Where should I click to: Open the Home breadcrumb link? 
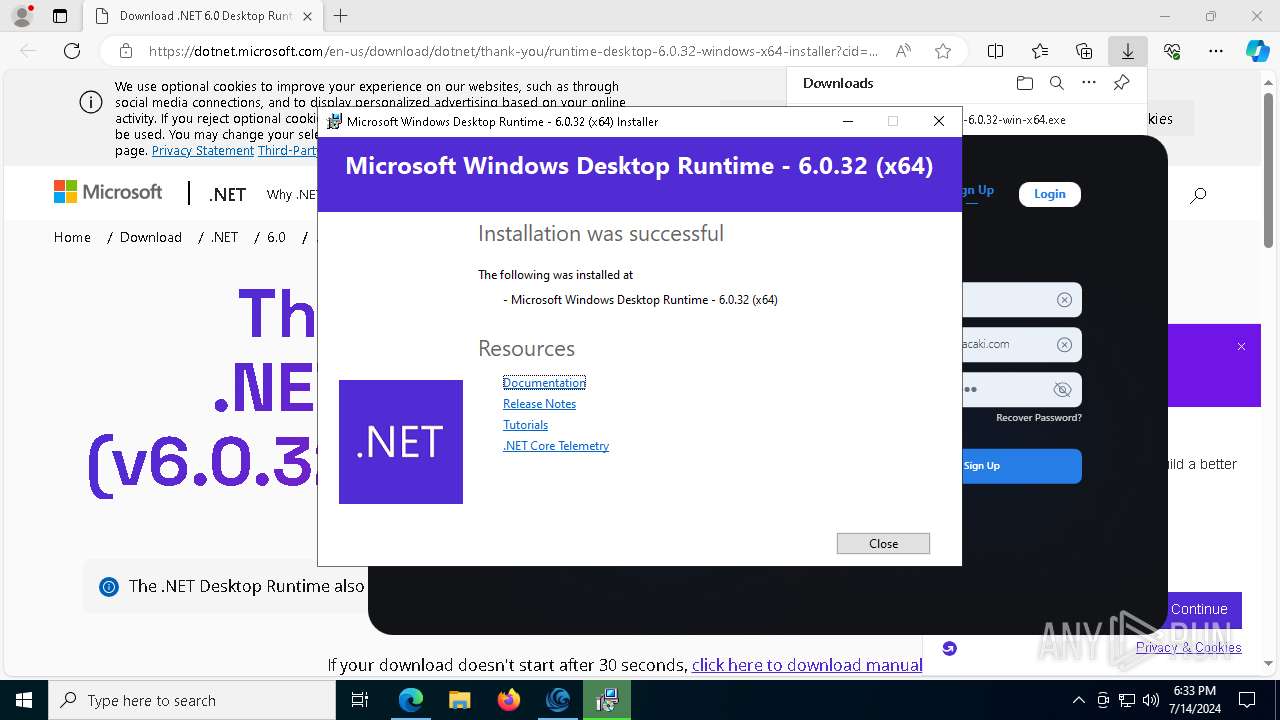tap(72, 237)
